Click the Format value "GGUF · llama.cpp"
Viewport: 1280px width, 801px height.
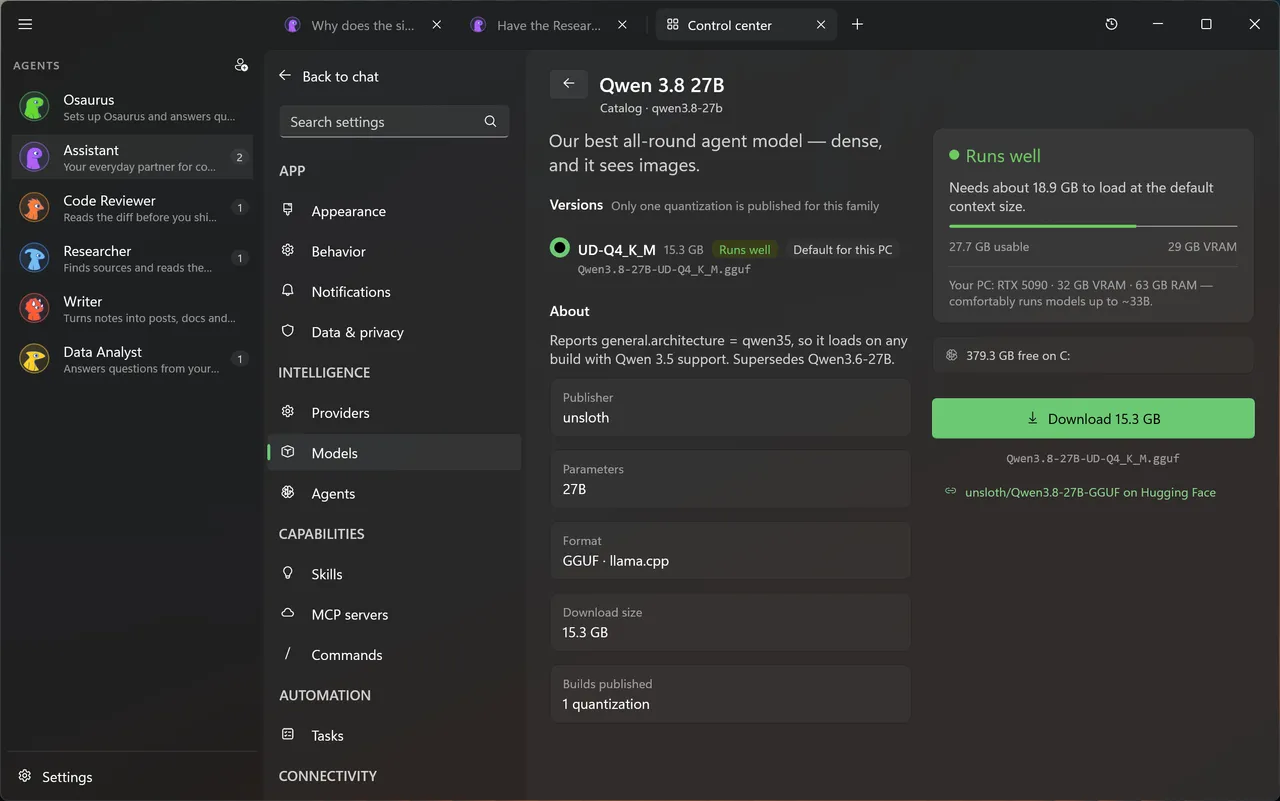pos(616,561)
